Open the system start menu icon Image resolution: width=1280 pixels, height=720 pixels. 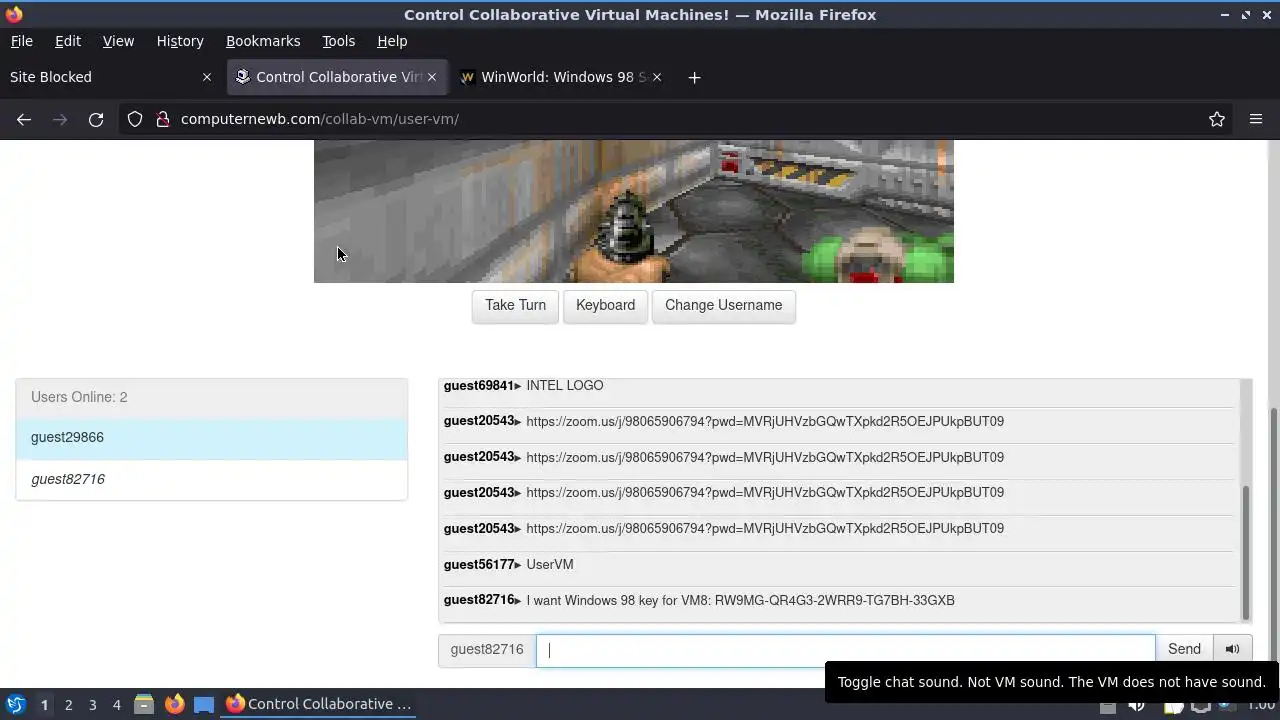(15, 704)
